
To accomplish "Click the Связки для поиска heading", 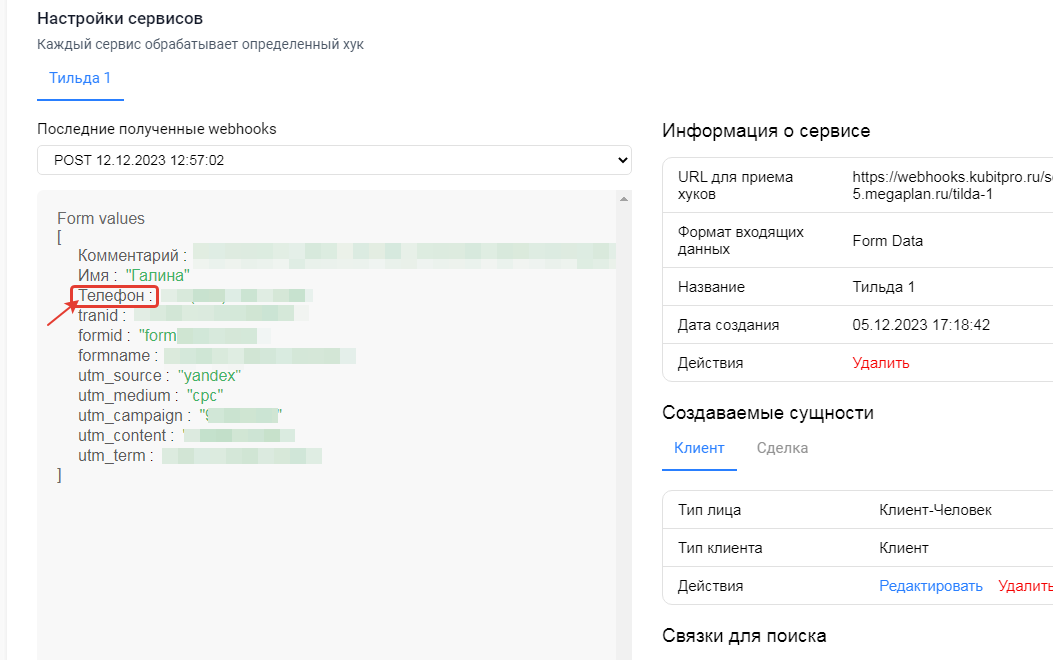I will (744, 636).
